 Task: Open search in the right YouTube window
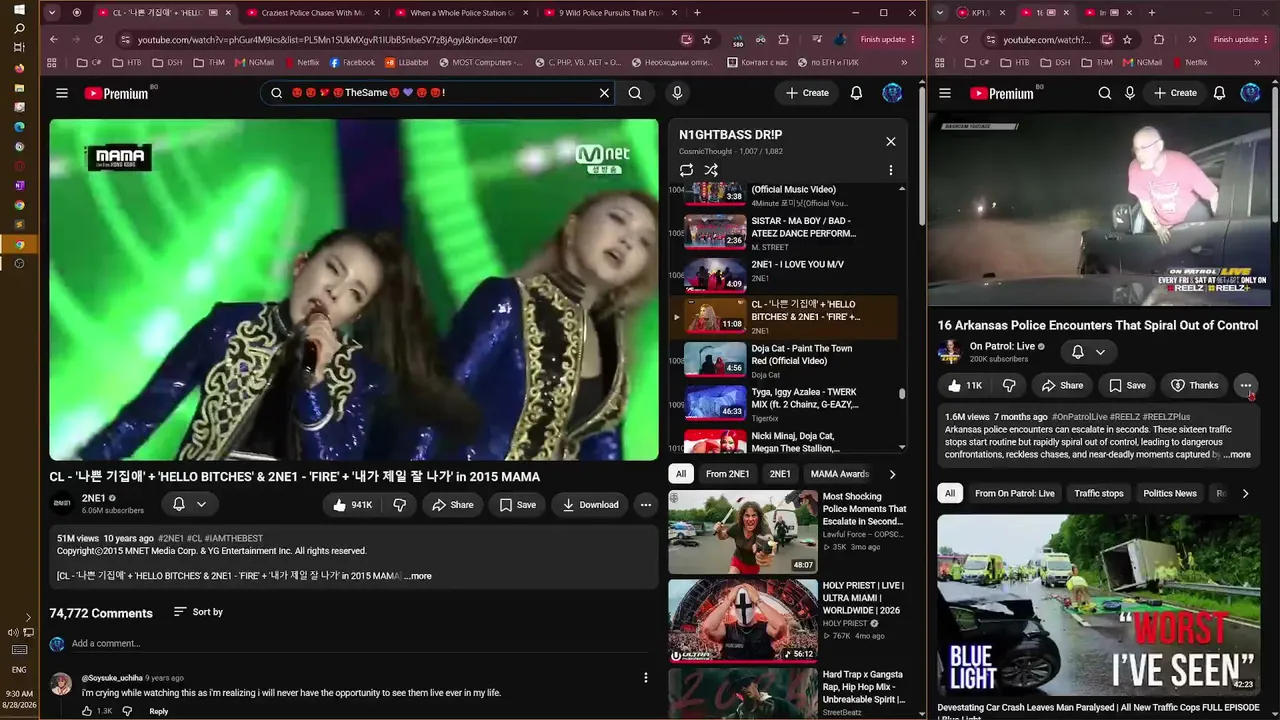[x=1105, y=93]
